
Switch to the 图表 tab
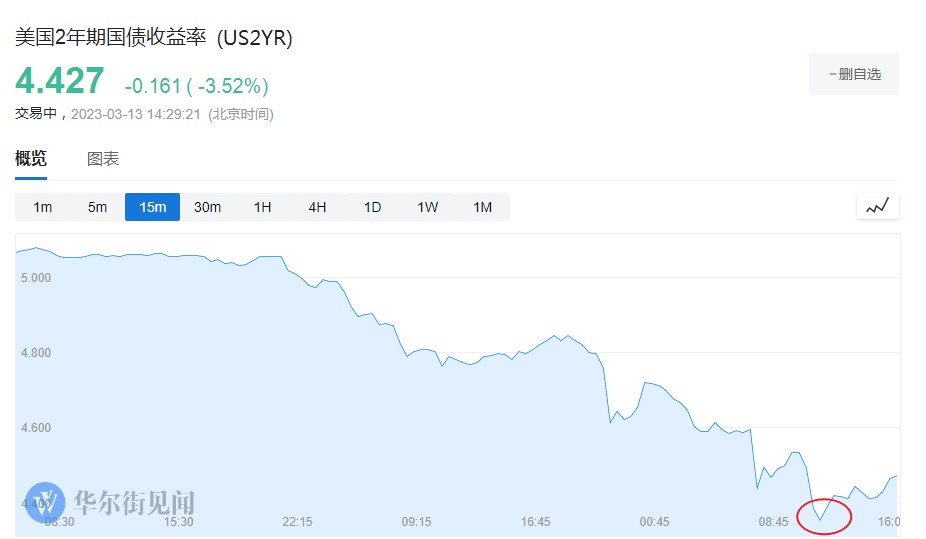click(x=103, y=159)
